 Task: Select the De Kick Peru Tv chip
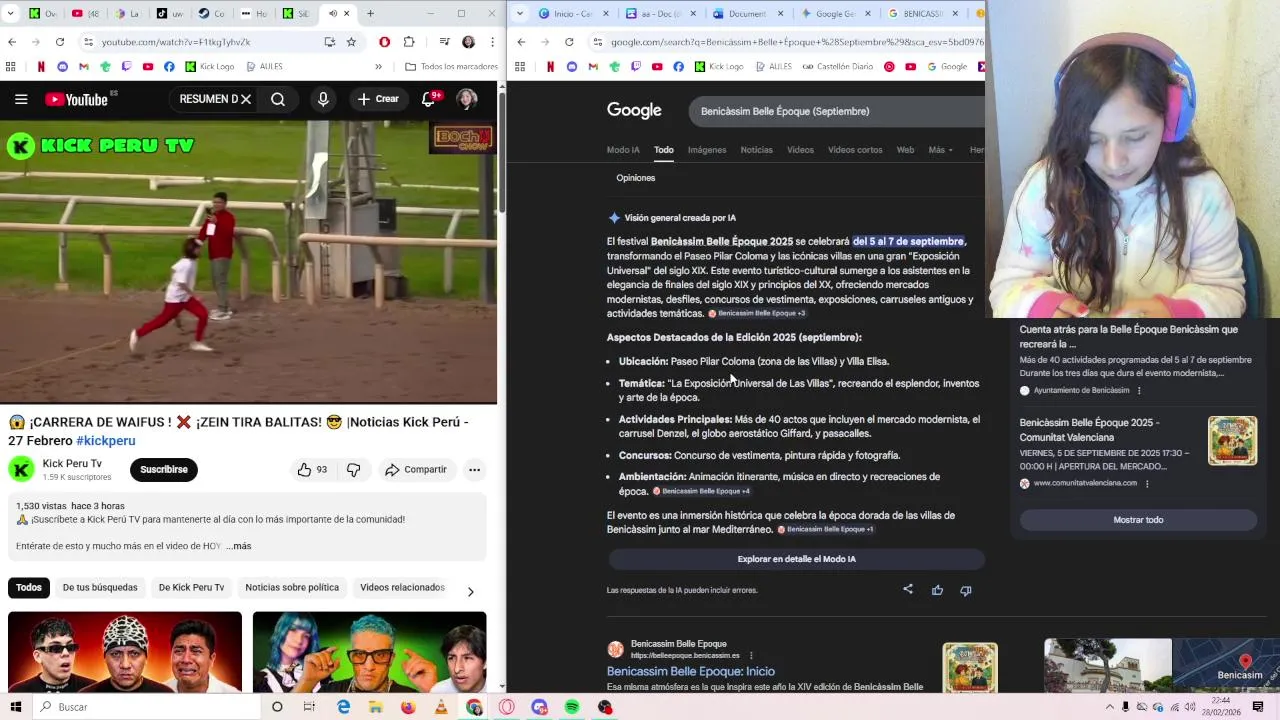pyautogui.click(x=191, y=587)
